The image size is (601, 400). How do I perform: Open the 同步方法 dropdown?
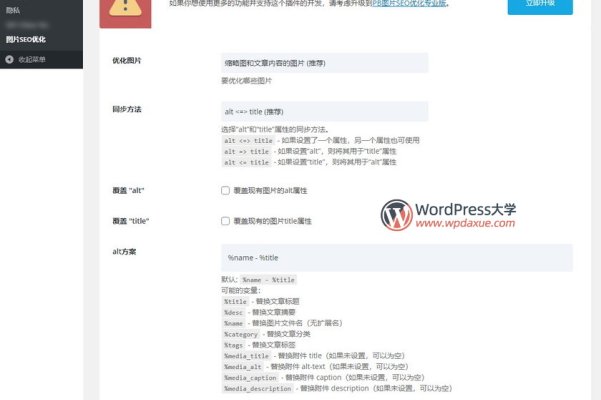[x=324, y=111]
